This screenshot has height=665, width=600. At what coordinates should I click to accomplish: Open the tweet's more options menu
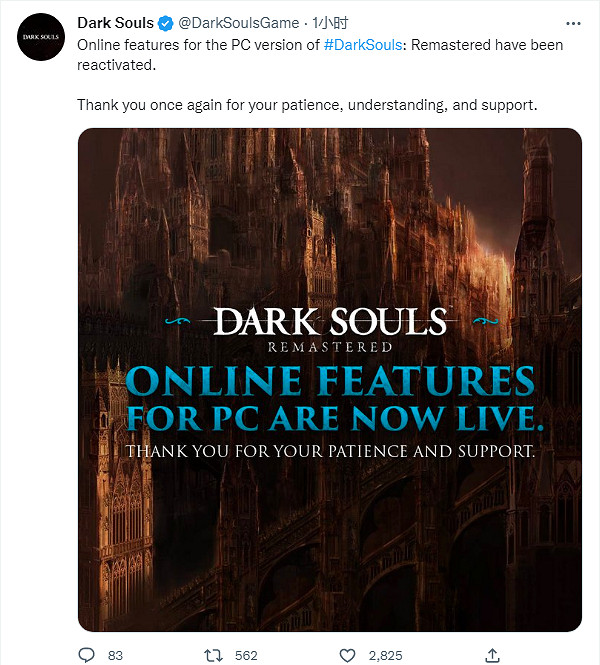(x=570, y=24)
